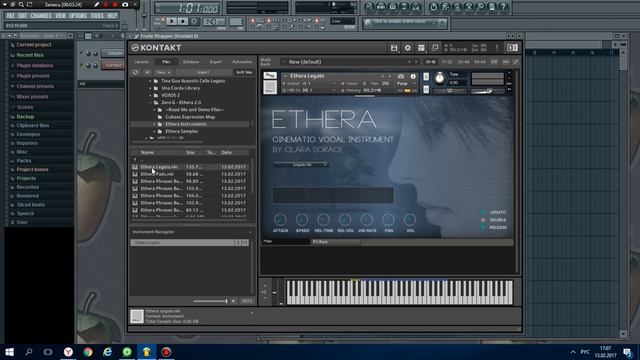Toggle the LEGATO switch in Ethera

pos(483,212)
